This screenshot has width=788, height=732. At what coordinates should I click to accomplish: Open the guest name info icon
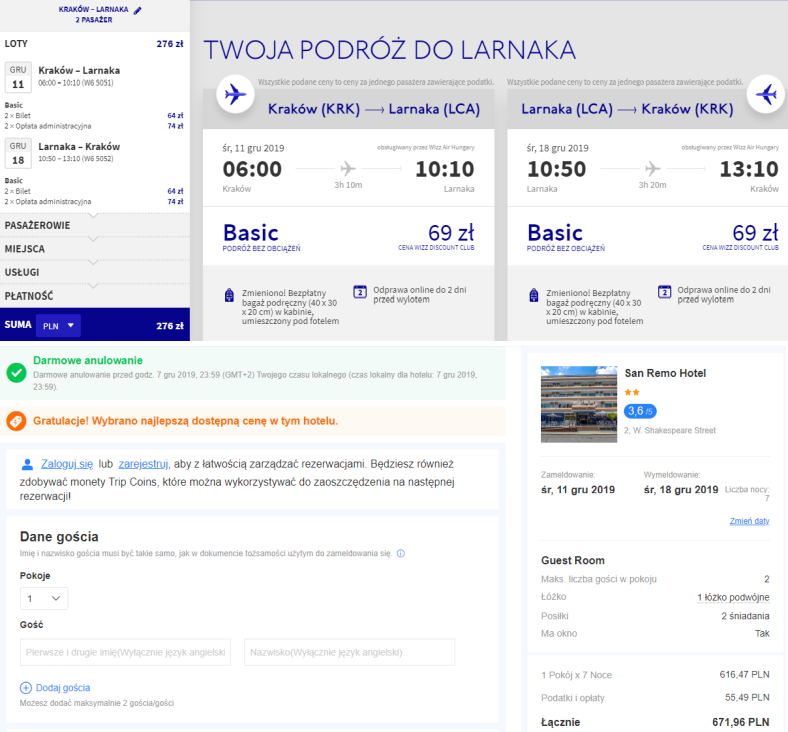[401, 553]
